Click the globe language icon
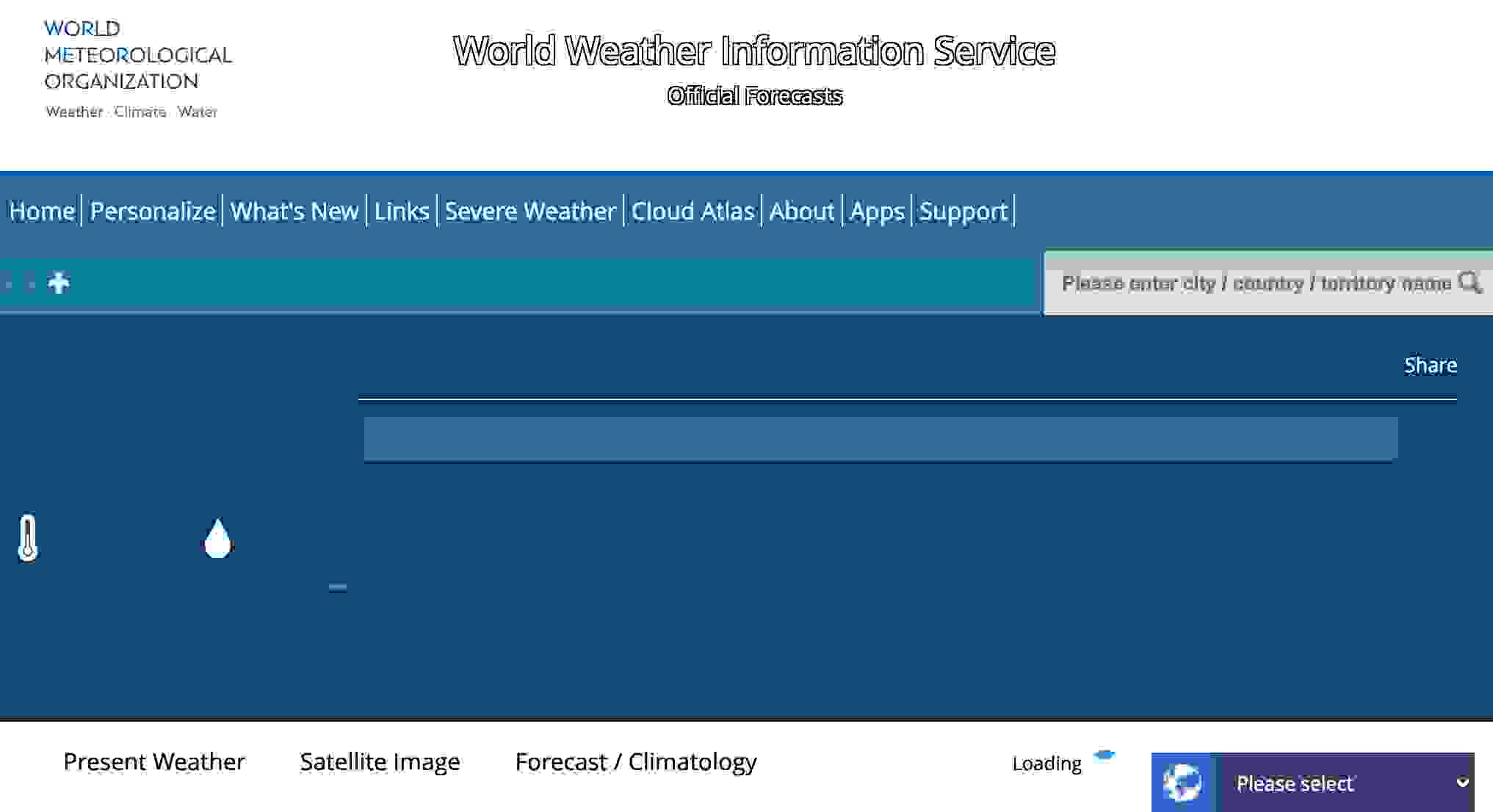This screenshot has width=1493, height=812. (1183, 783)
